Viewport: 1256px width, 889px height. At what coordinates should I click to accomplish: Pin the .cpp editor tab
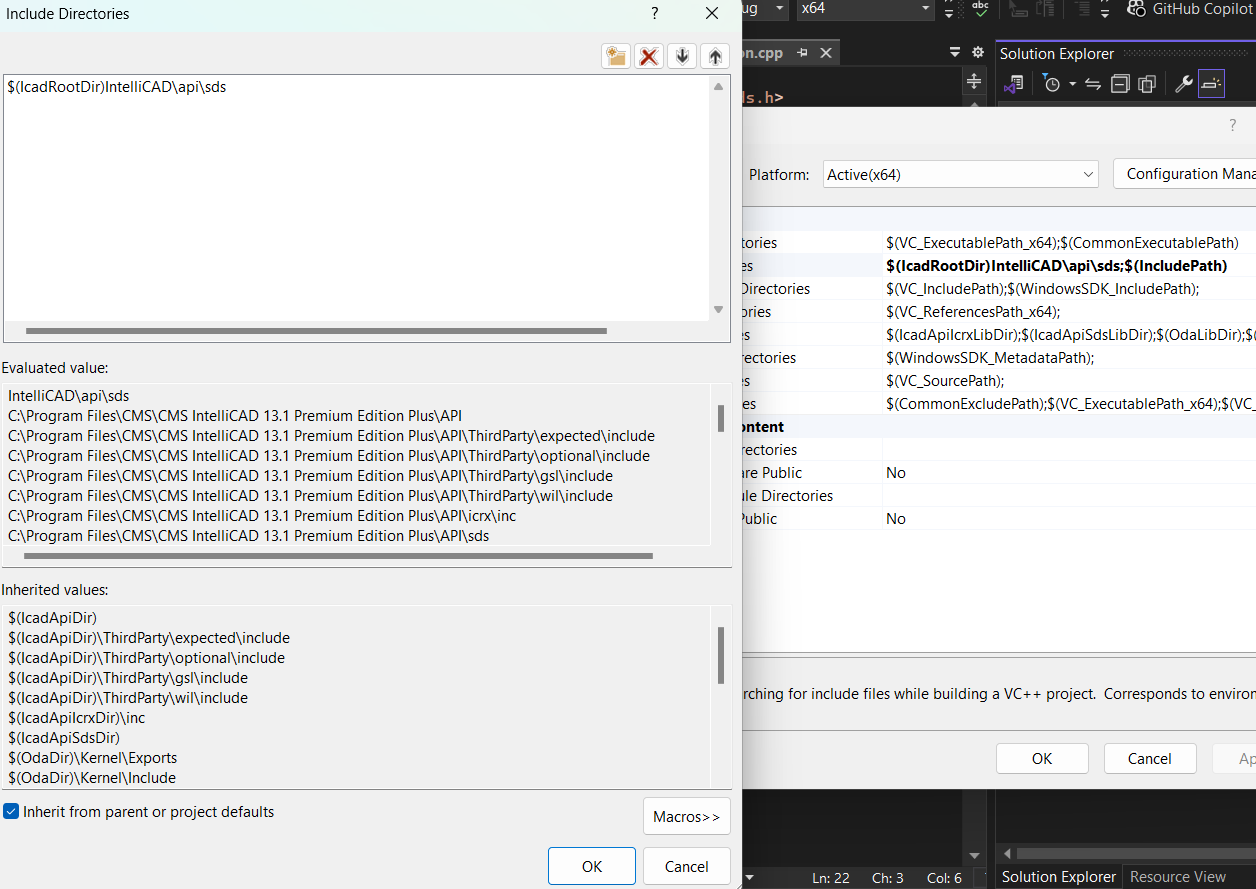pos(802,53)
